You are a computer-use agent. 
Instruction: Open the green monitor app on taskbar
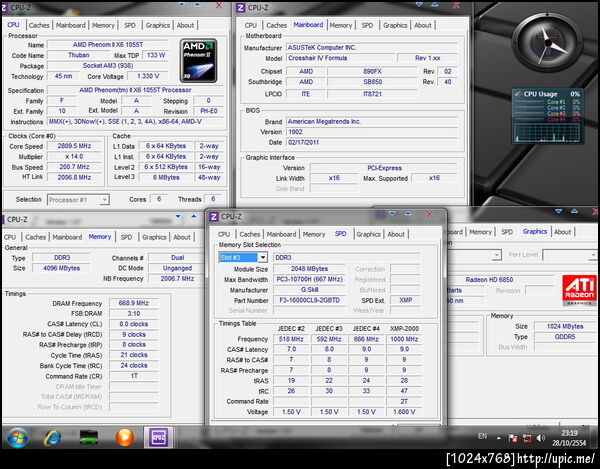(x=88, y=437)
